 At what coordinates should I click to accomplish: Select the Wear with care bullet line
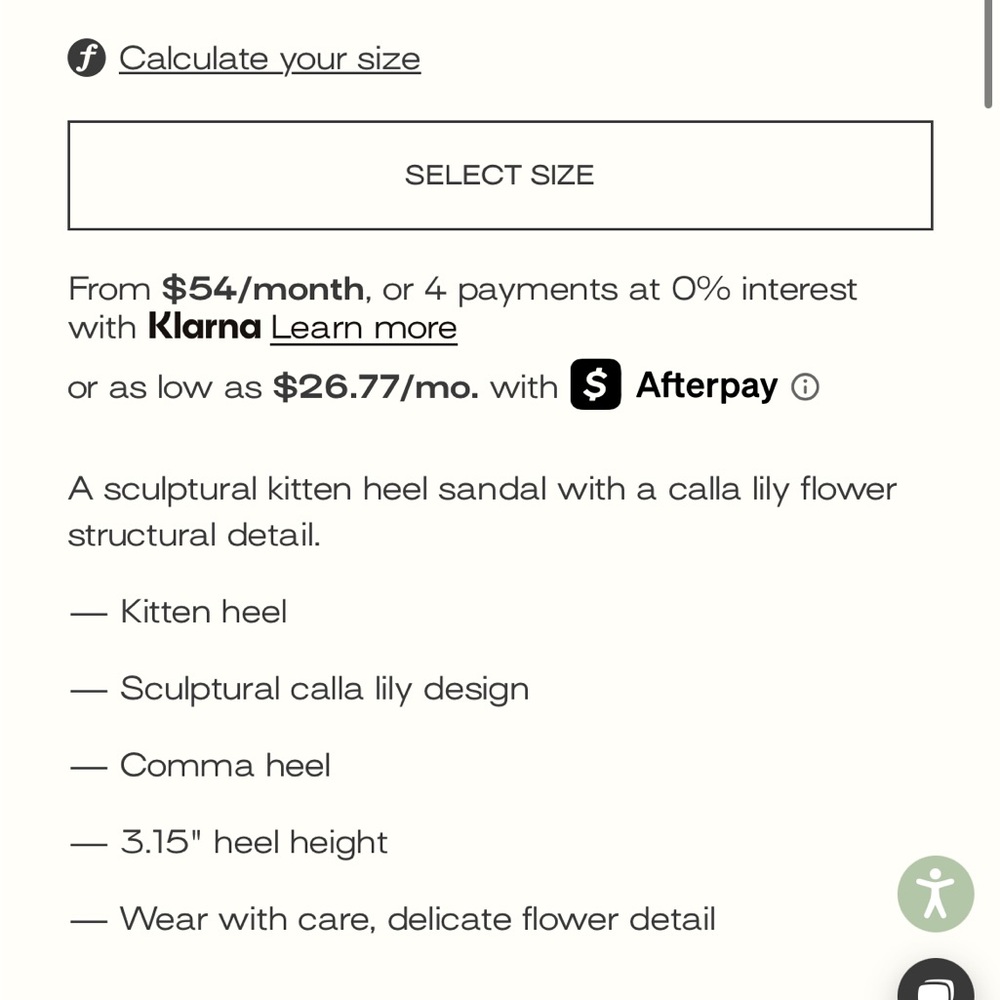392,920
